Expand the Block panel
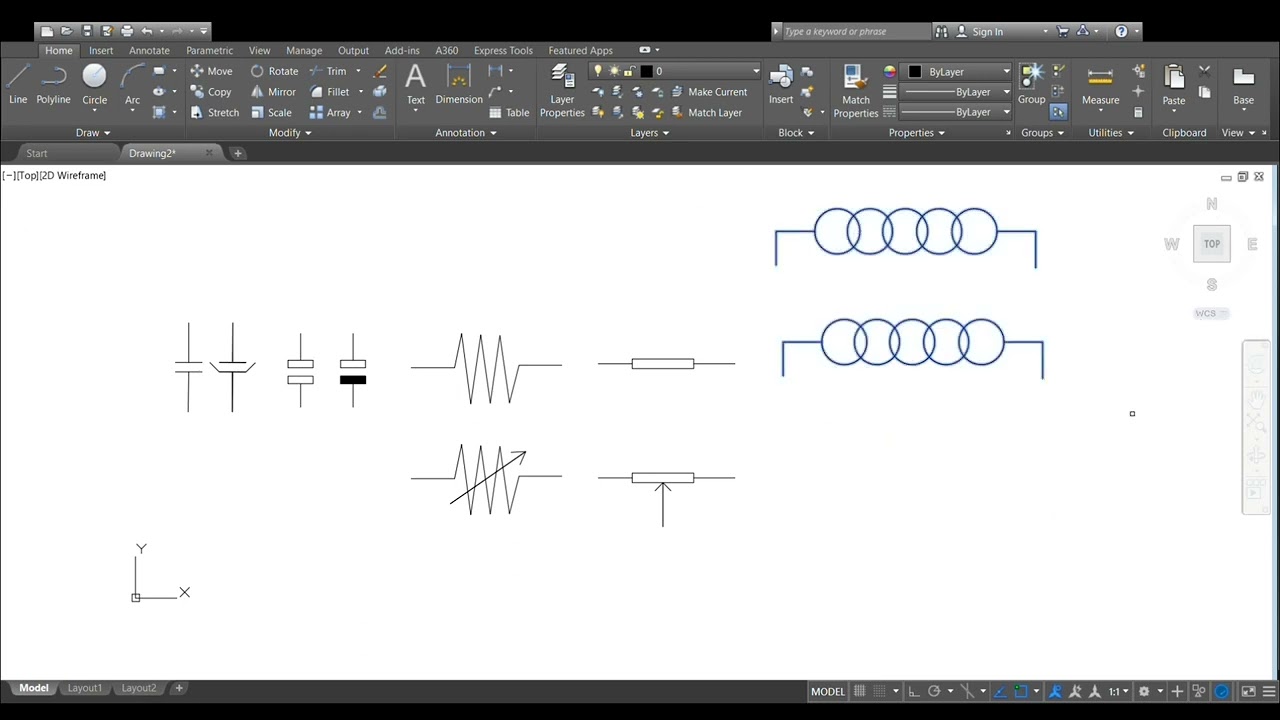This screenshot has height=720, width=1280. coord(796,132)
